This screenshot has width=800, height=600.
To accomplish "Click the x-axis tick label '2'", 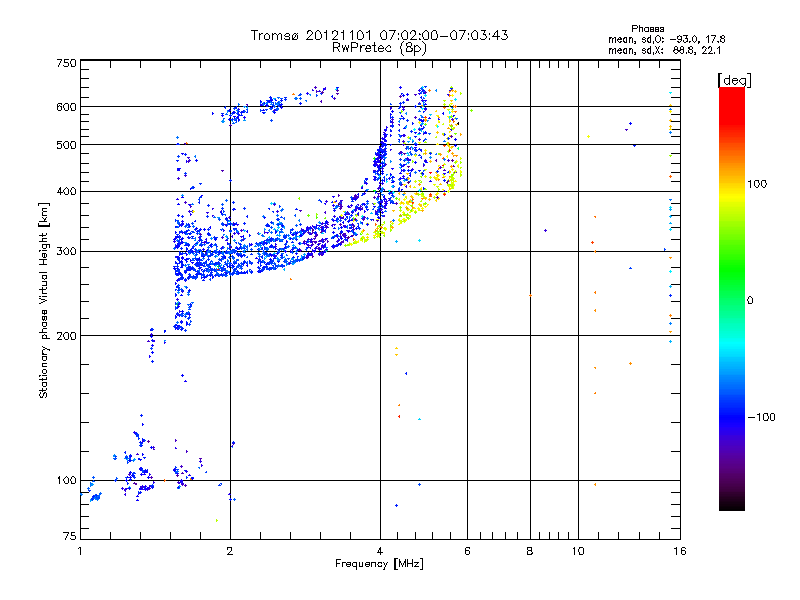I will click(x=230, y=551).
